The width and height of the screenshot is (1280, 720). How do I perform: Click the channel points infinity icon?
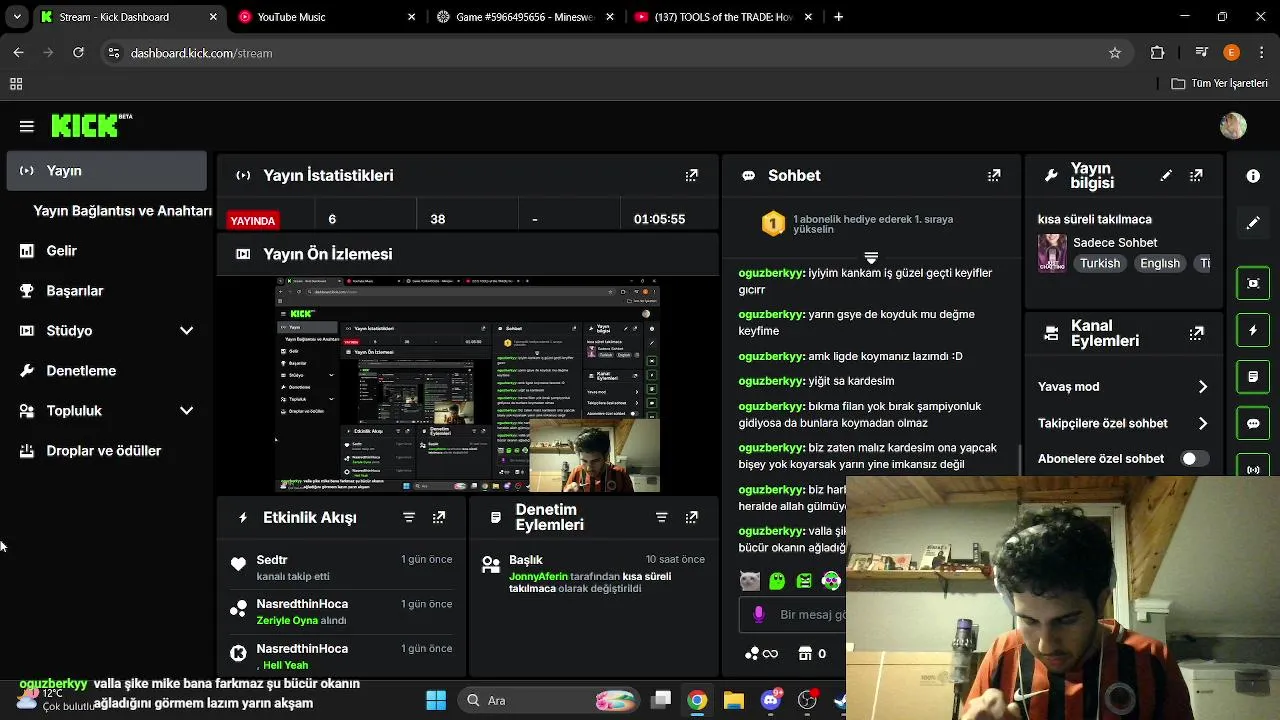(x=761, y=654)
